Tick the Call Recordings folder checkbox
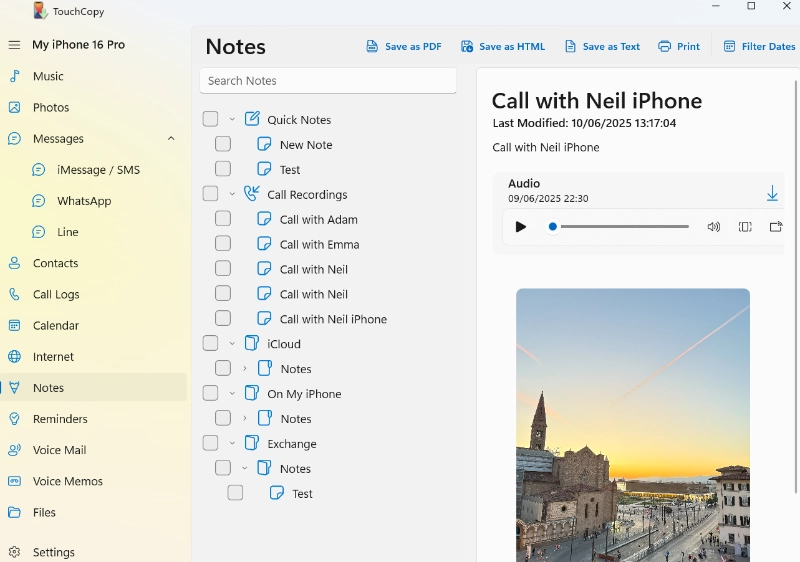 [x=210, y=194]
